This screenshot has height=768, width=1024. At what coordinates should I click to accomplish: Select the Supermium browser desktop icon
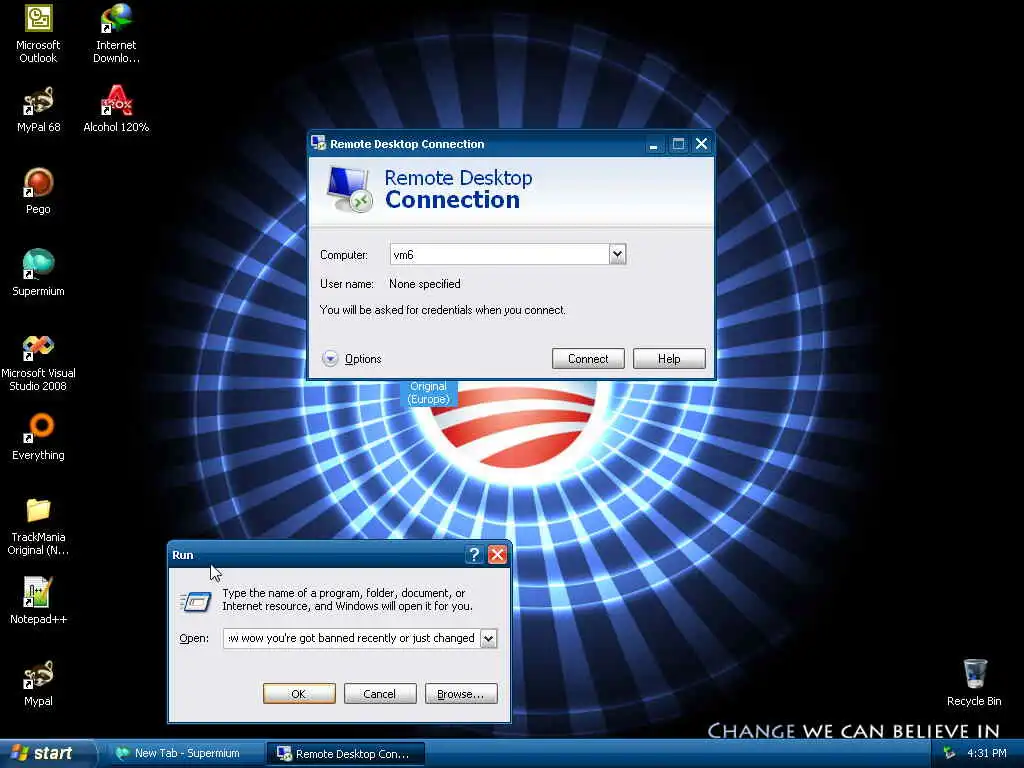38,273
